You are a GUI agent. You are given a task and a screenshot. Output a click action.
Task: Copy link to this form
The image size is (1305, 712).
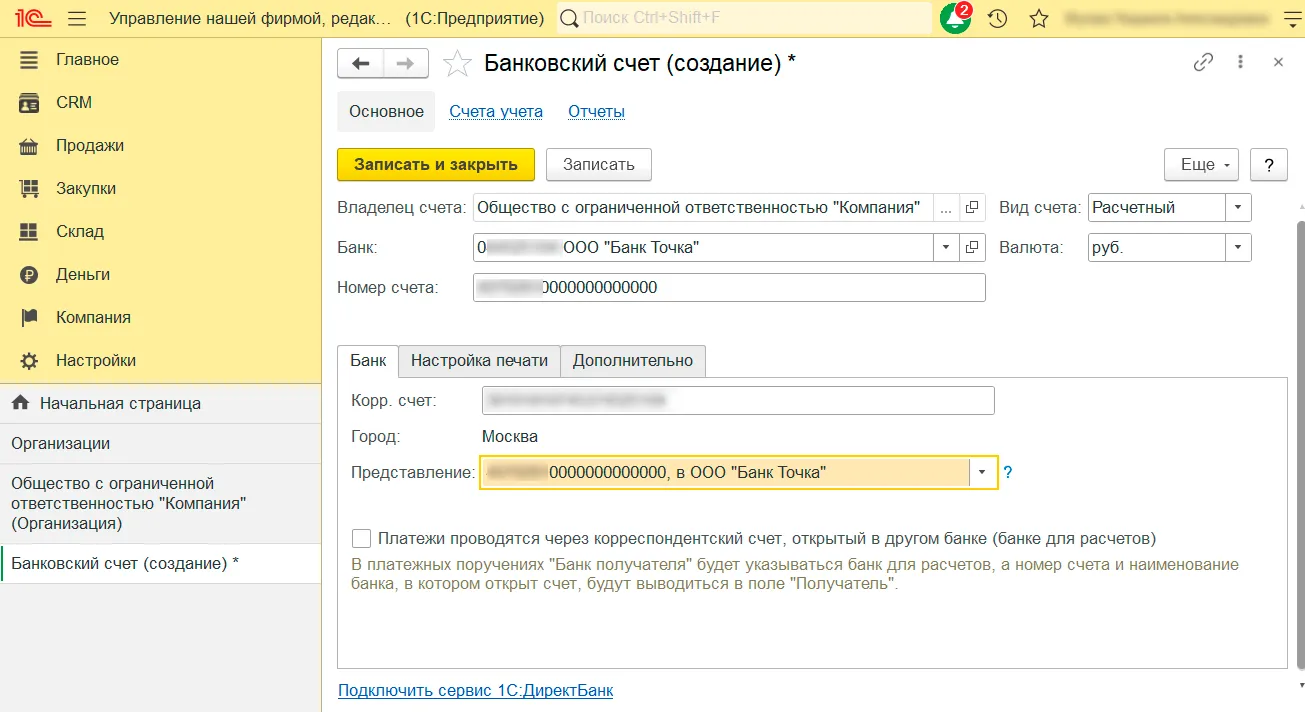[x=1203, y=62]
